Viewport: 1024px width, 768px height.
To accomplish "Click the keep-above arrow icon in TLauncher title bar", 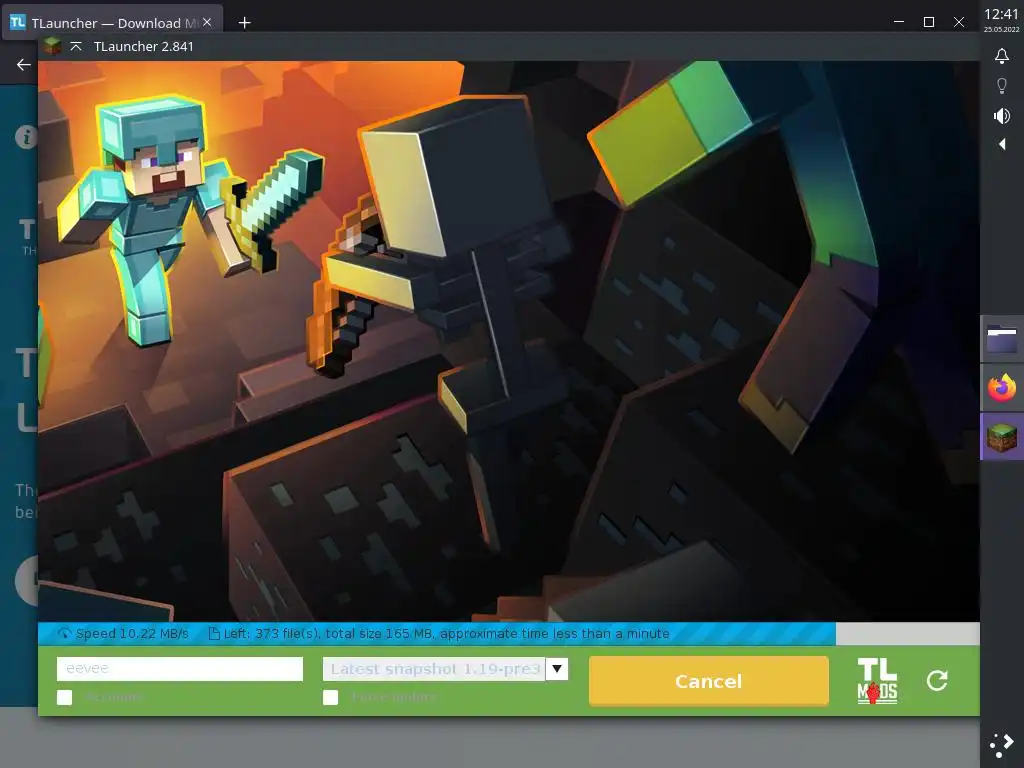I will (x=76, y=46).
